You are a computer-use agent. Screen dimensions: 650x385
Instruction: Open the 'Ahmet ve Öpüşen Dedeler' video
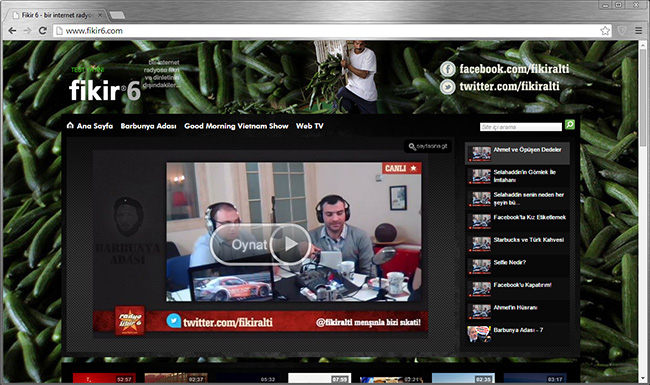(517, 153)
